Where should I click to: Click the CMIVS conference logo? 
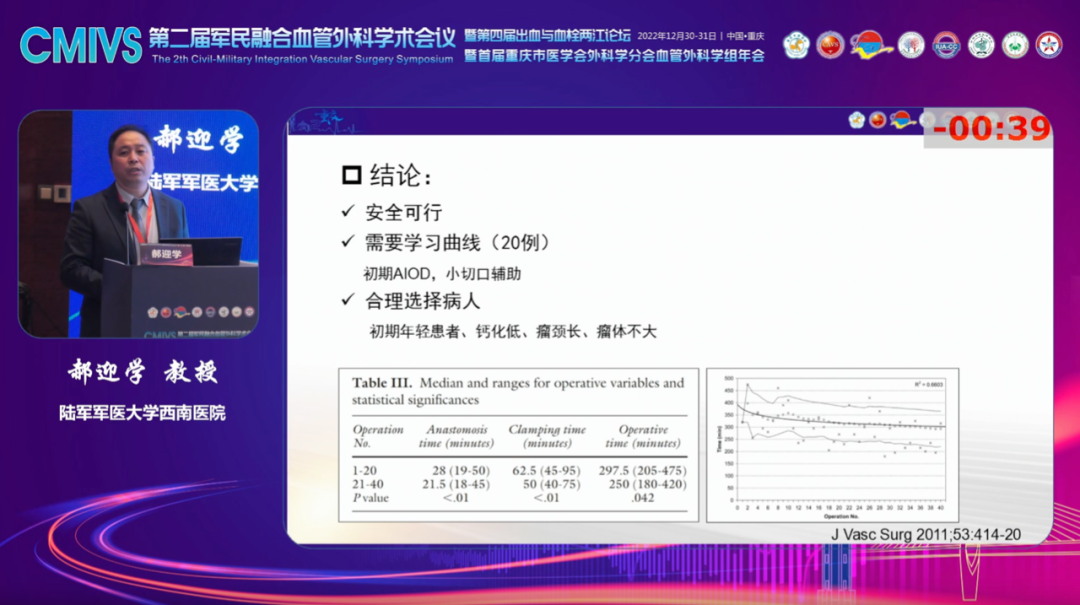[81, 45]
